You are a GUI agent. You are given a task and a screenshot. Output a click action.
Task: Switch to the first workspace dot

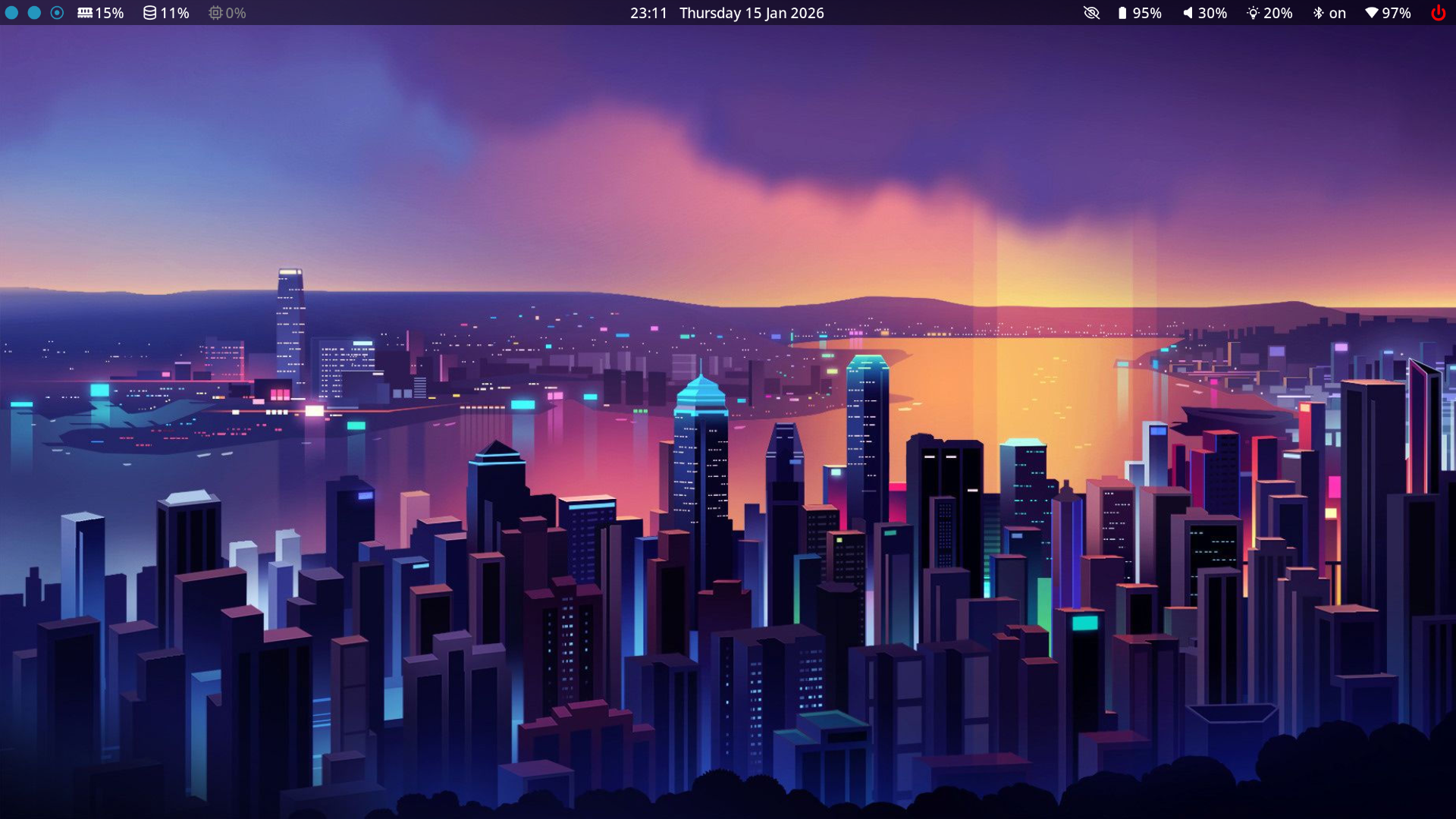[x=11, y=13]
